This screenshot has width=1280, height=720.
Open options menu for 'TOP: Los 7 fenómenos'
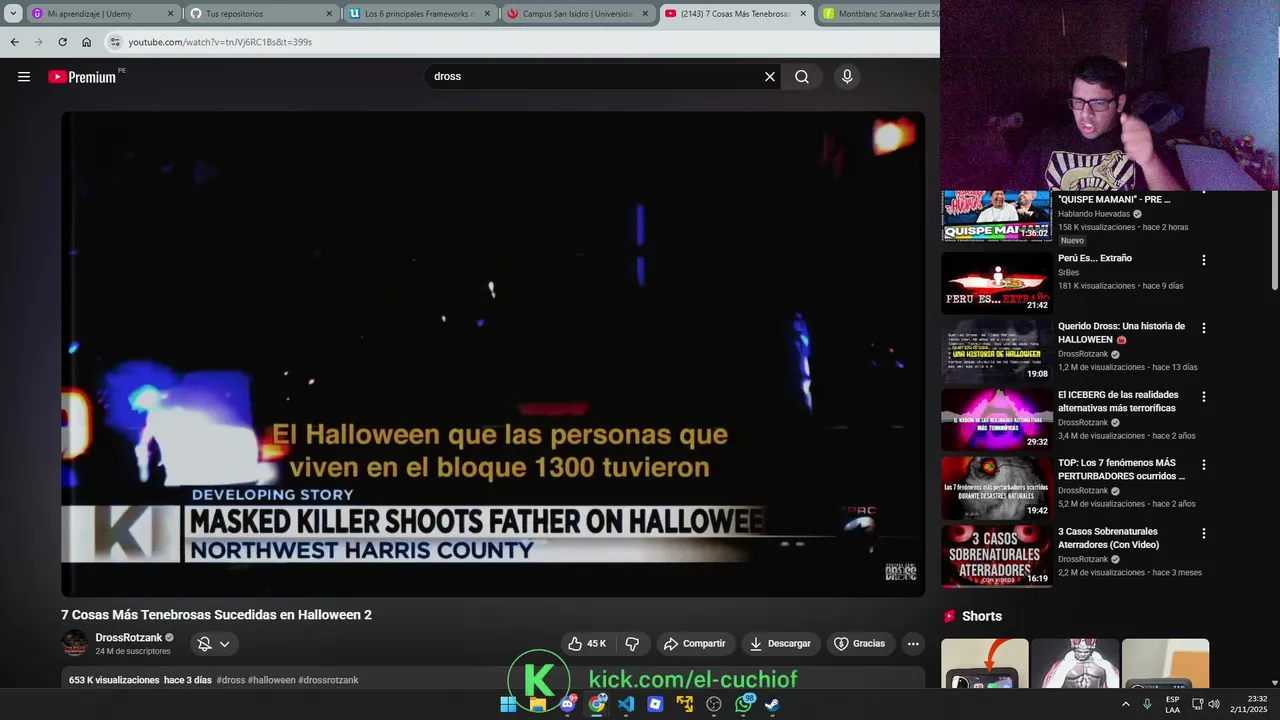tap(1203, 465)
